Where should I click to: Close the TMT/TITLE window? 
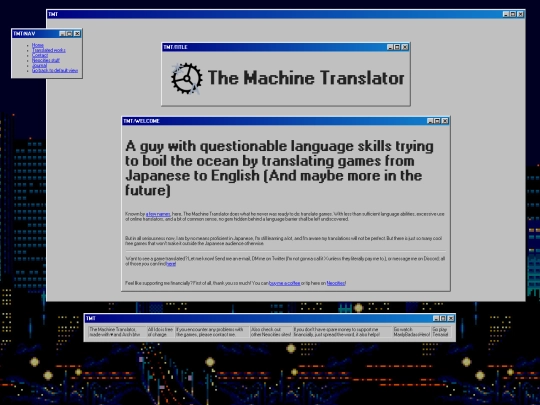405,47
